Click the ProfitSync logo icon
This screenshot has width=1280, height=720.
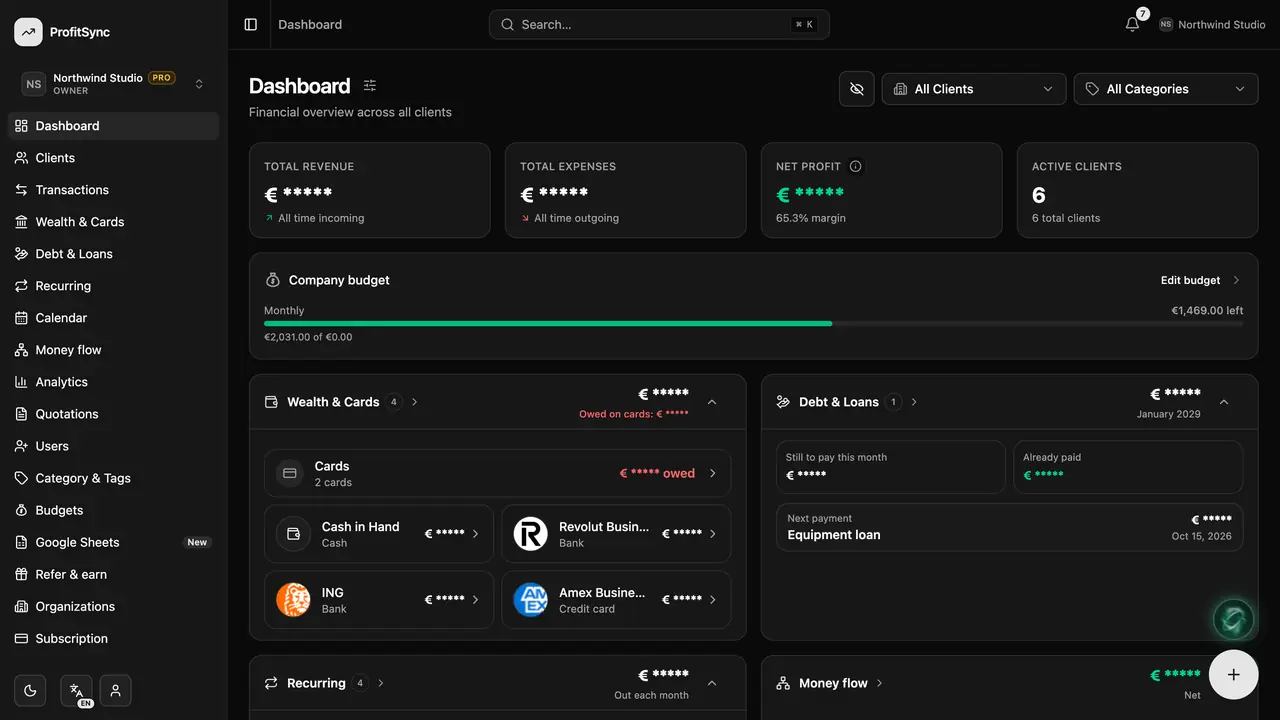[x=28, y=32]
